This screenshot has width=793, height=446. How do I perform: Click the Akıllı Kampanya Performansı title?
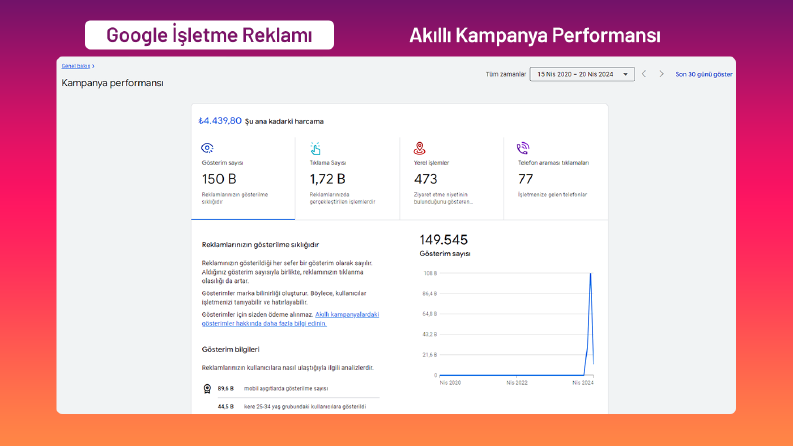coord(535,35)
